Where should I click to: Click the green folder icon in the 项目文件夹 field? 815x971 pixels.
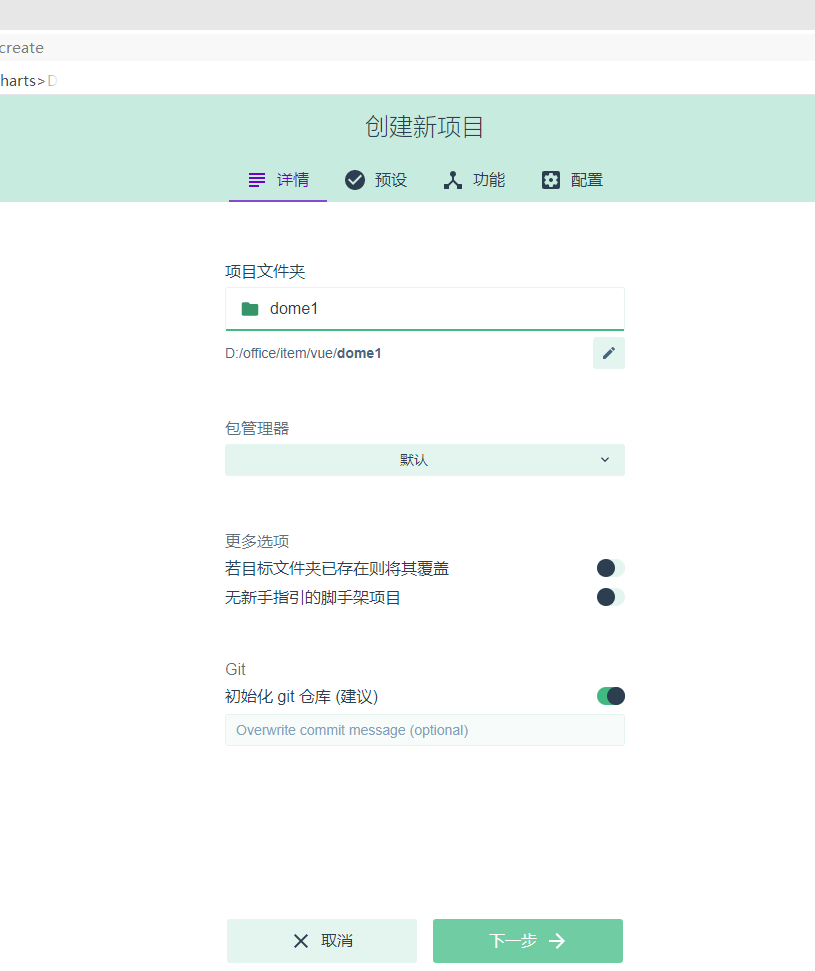(249, 309)
